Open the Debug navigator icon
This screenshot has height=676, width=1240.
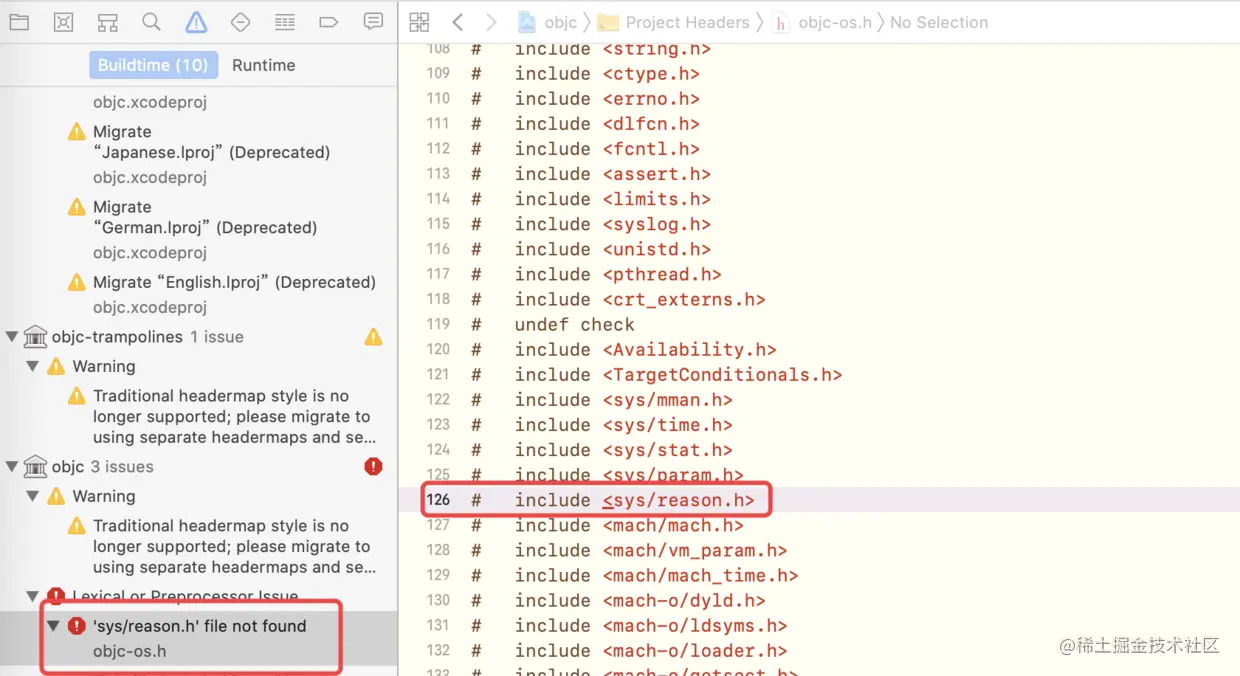click(x=285, y=22)
